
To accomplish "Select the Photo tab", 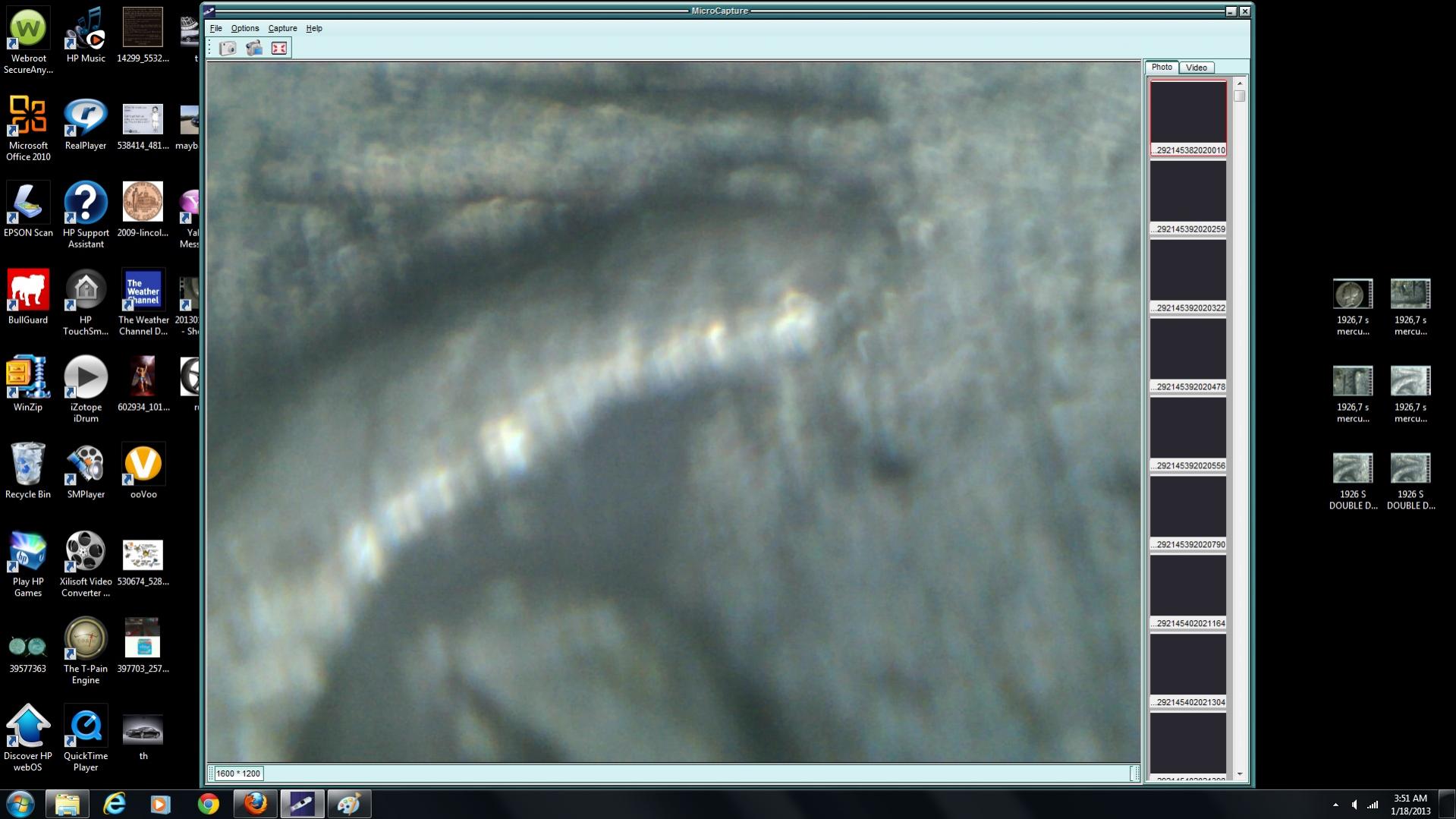I will coord(1161,67).
